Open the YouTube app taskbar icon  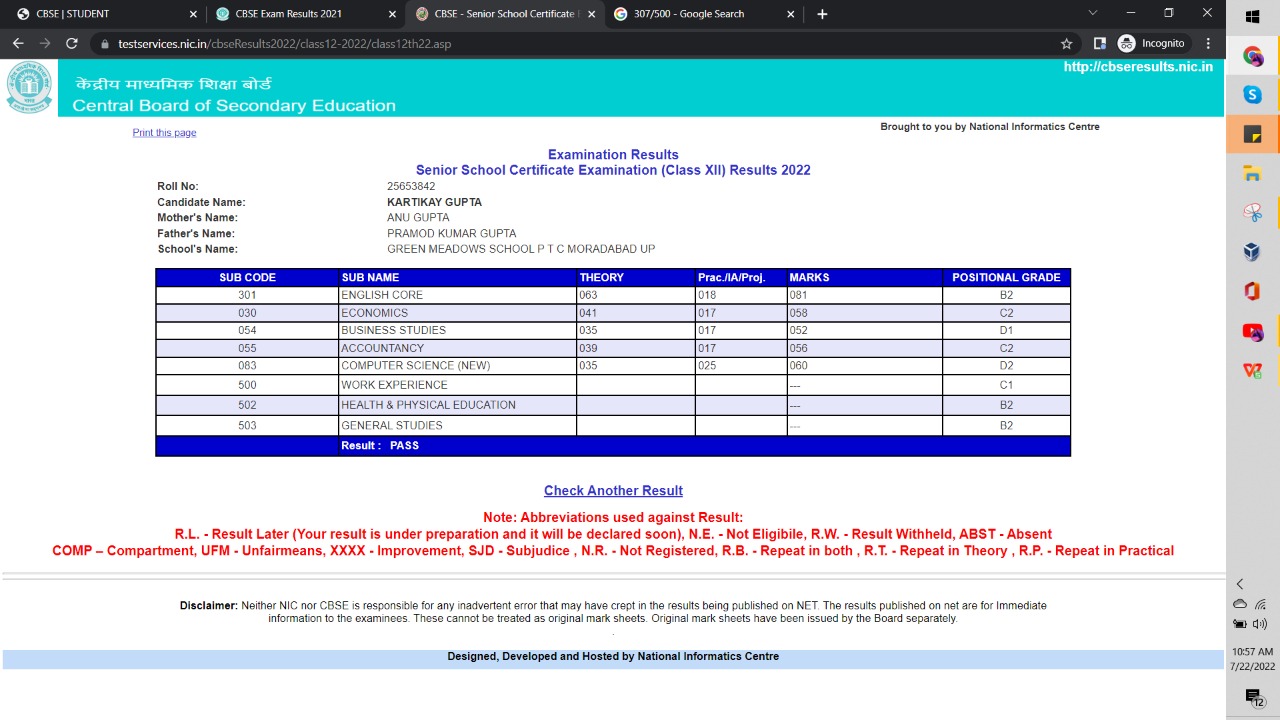tap(1252, 331)
